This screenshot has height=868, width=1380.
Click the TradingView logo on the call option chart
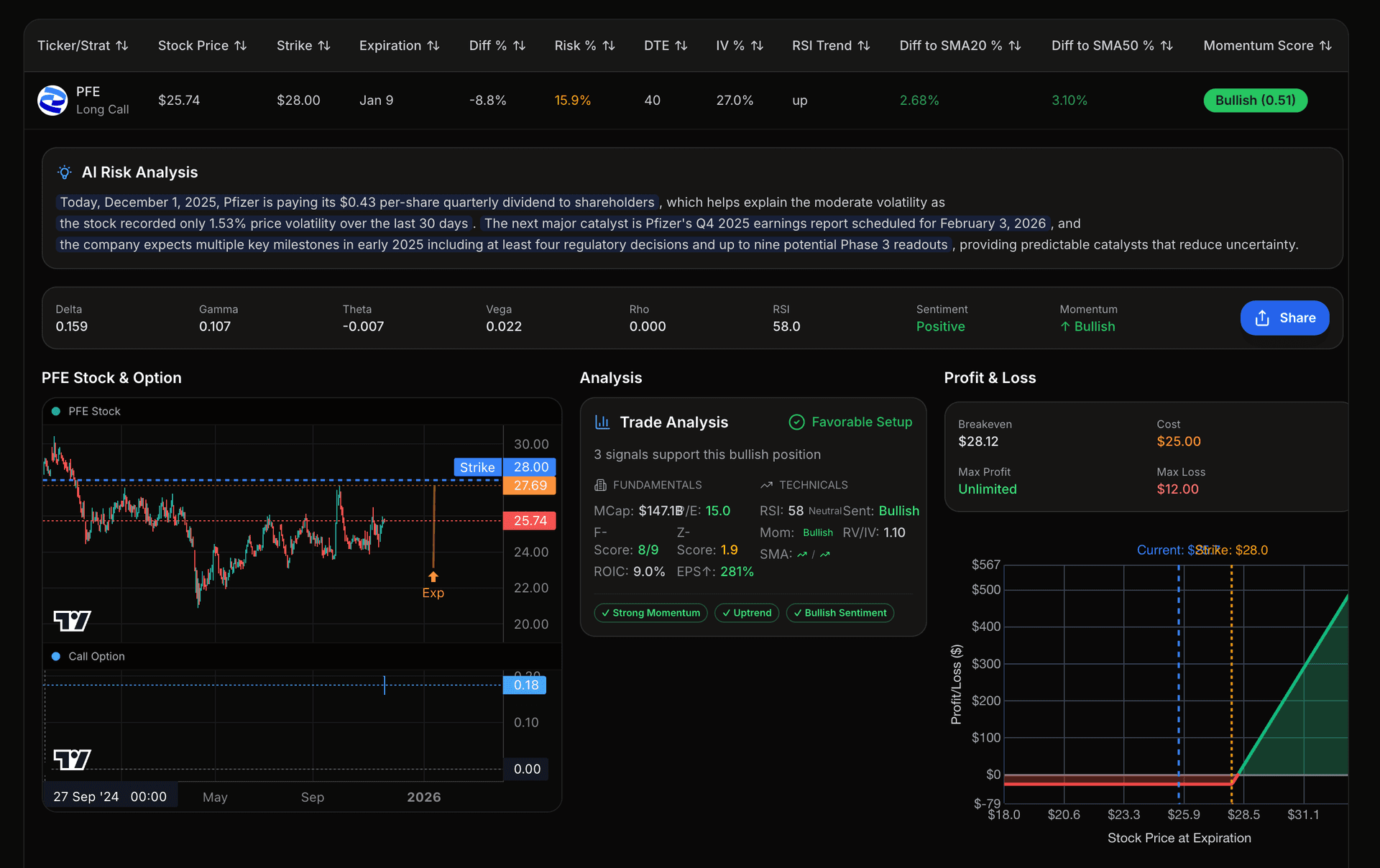(x=72, y=759)
